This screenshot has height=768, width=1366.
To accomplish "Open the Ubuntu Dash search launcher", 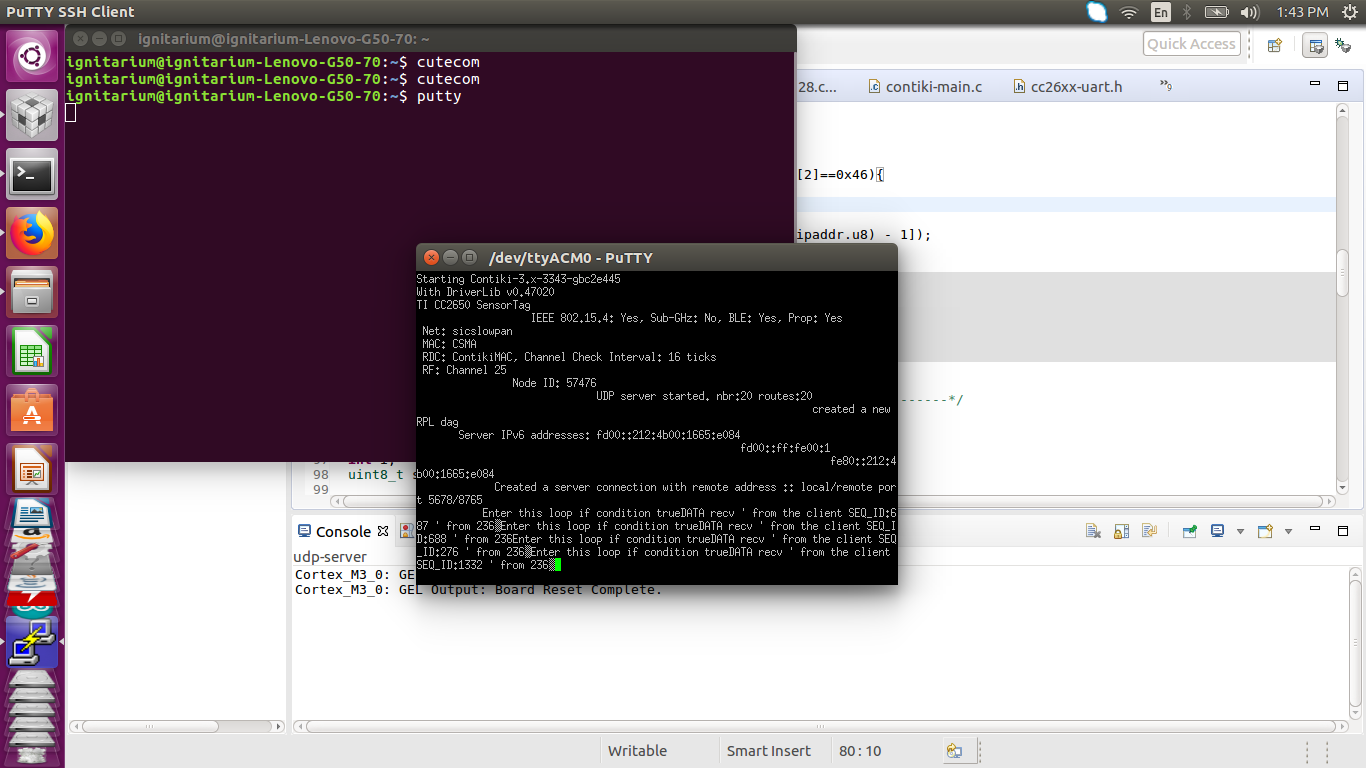I will coord(32,56).
